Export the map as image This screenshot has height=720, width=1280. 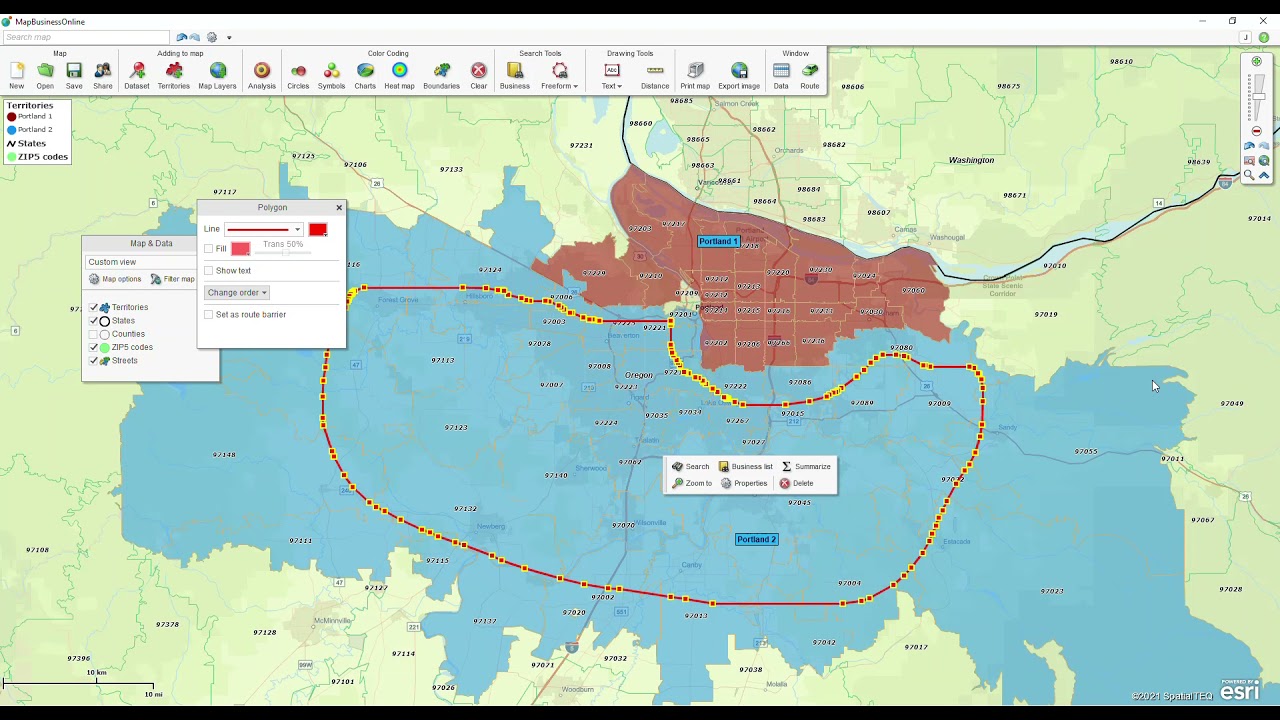click(x=739, y=75)
